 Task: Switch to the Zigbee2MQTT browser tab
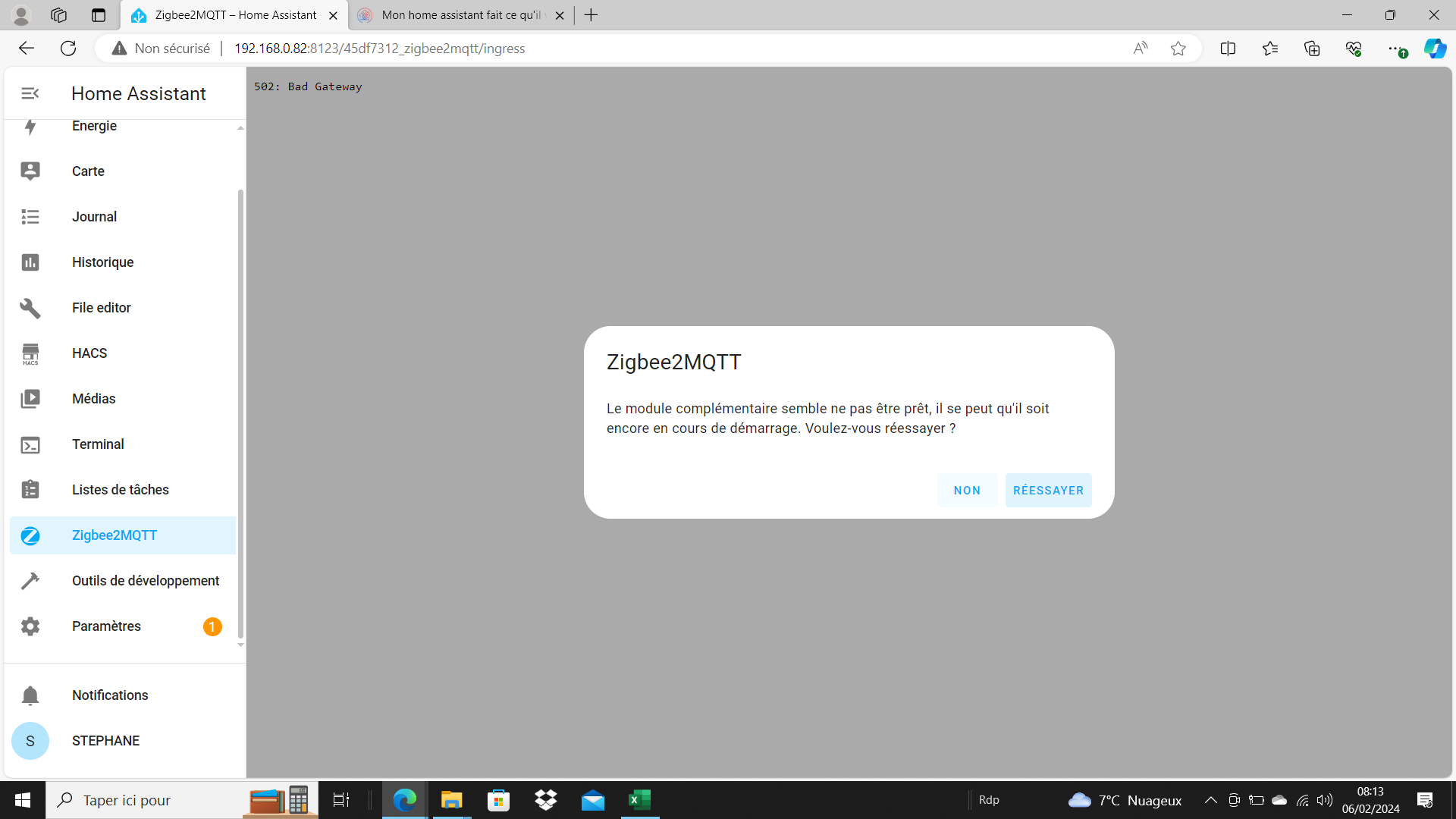click(234, 15)
